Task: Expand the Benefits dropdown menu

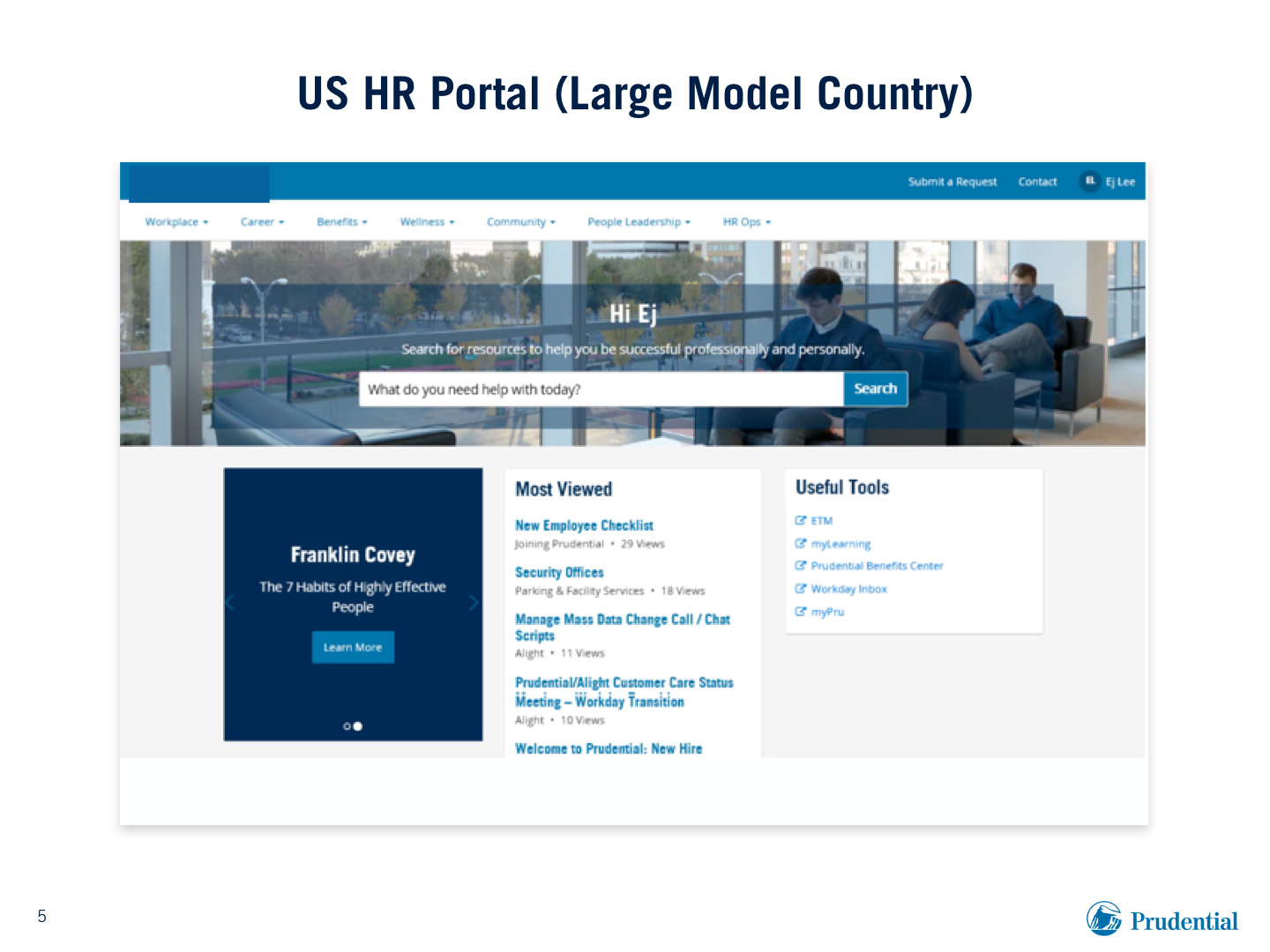Action: point(342,222)
